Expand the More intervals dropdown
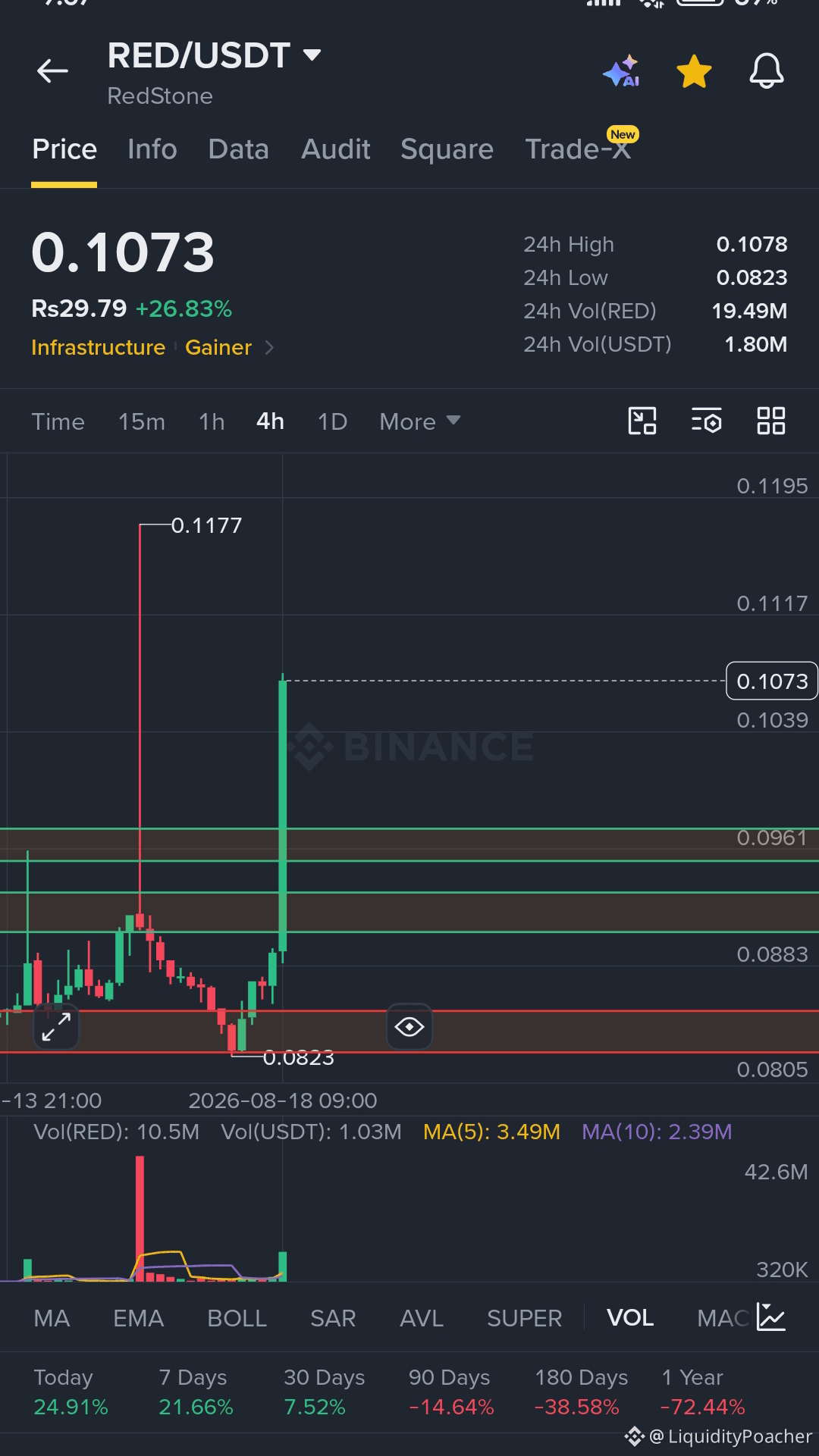819x1456 pixels. pyautogui.click(x=419, y=421)
